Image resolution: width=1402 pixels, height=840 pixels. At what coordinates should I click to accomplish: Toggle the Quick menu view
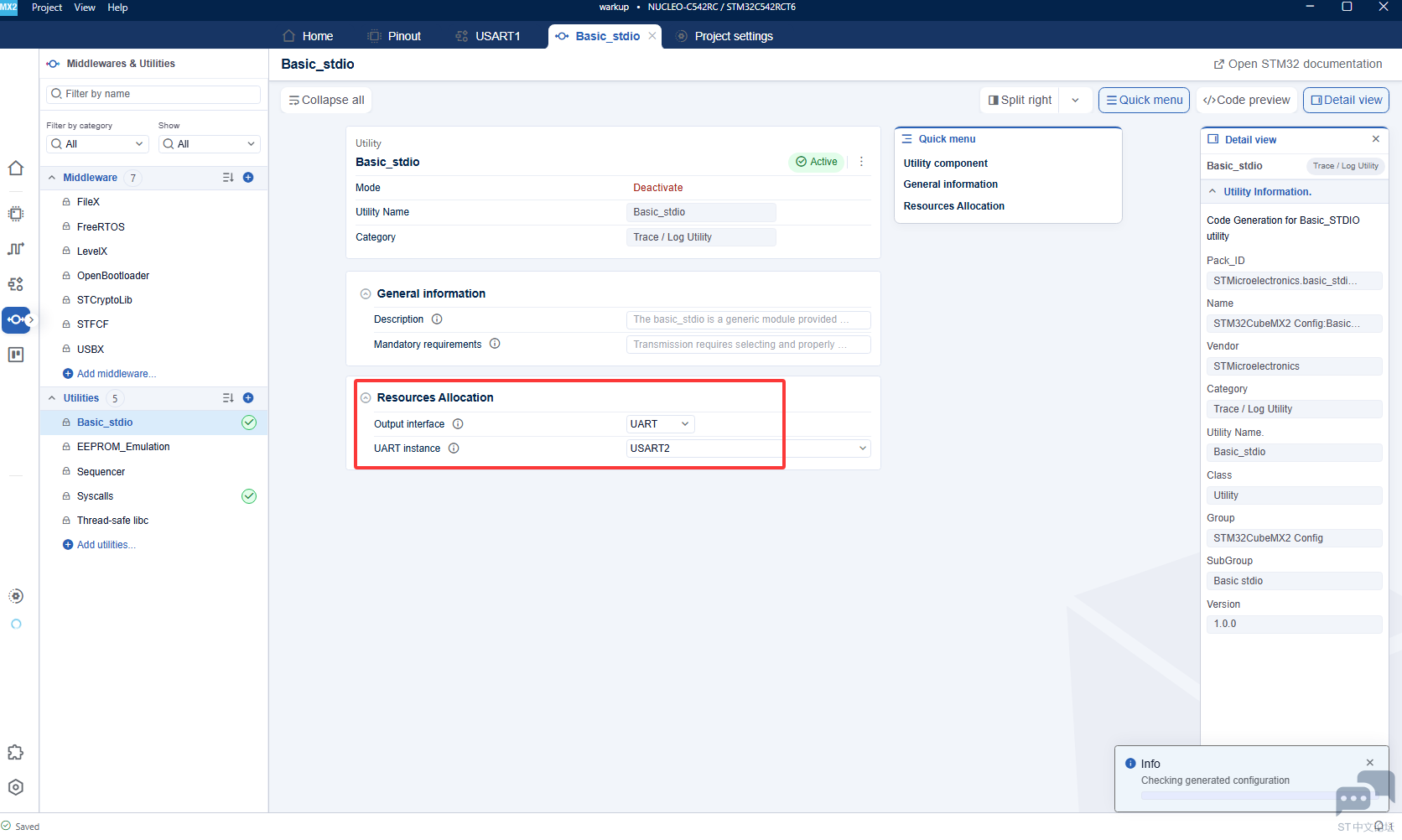point(1145,100)
